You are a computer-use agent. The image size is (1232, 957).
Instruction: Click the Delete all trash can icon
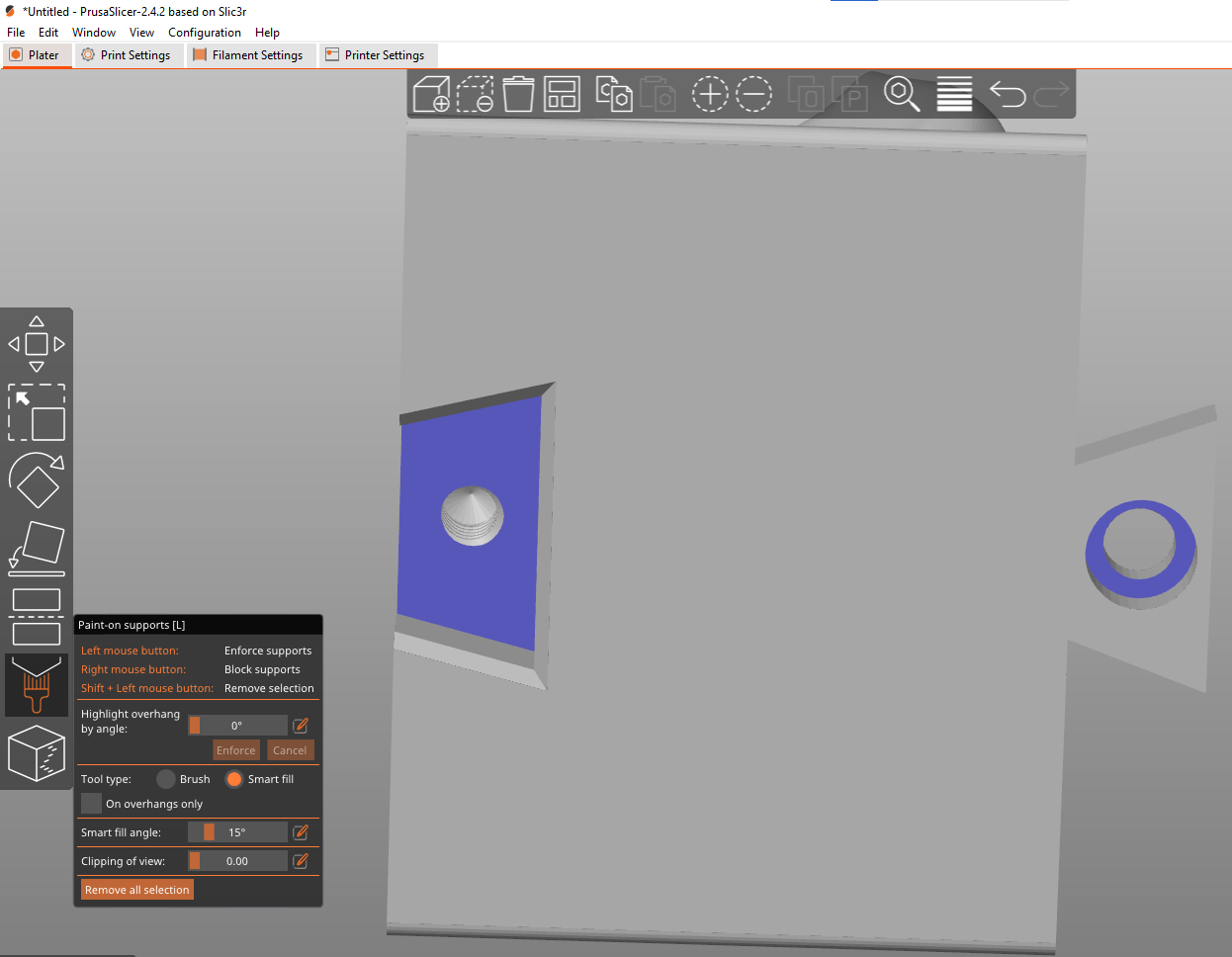pos(518,94)
